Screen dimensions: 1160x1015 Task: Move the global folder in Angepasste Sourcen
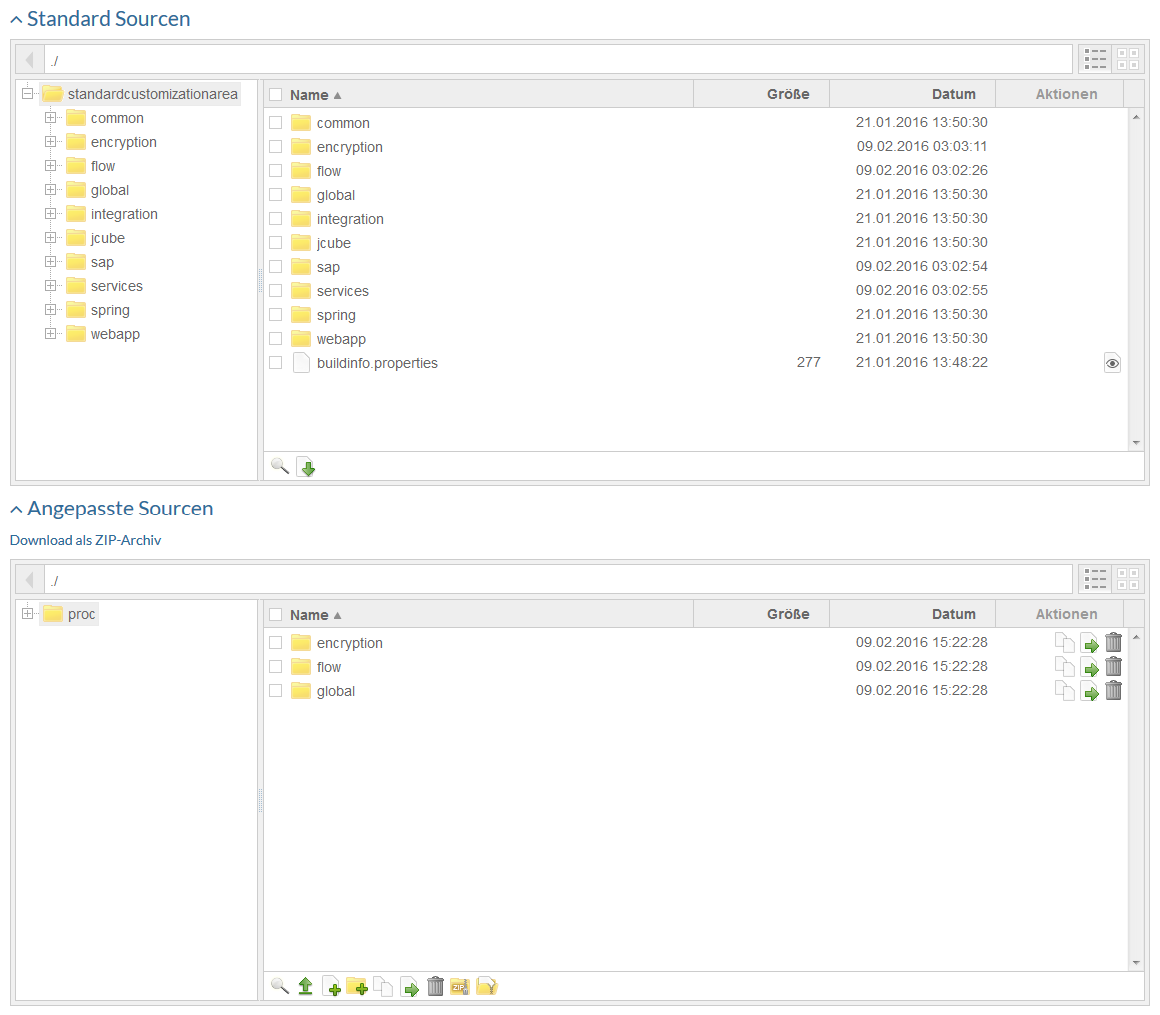1090,691
